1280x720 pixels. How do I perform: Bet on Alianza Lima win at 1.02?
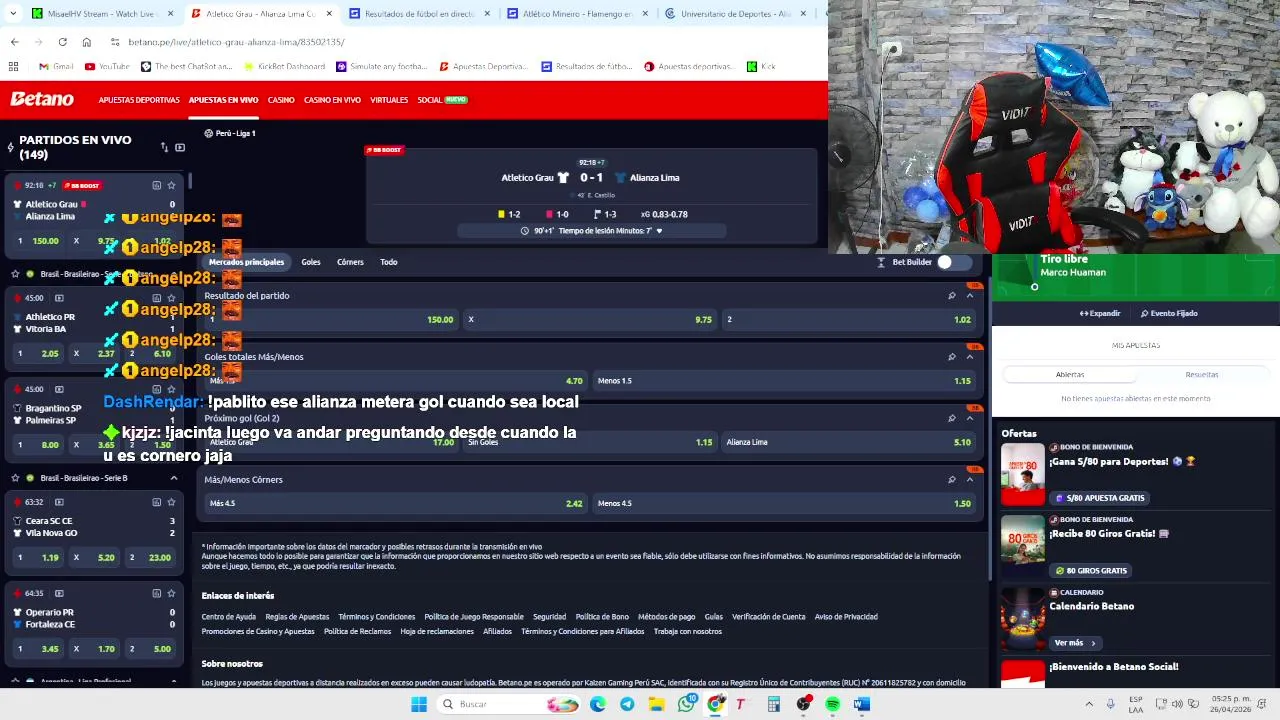coord(849,320)
